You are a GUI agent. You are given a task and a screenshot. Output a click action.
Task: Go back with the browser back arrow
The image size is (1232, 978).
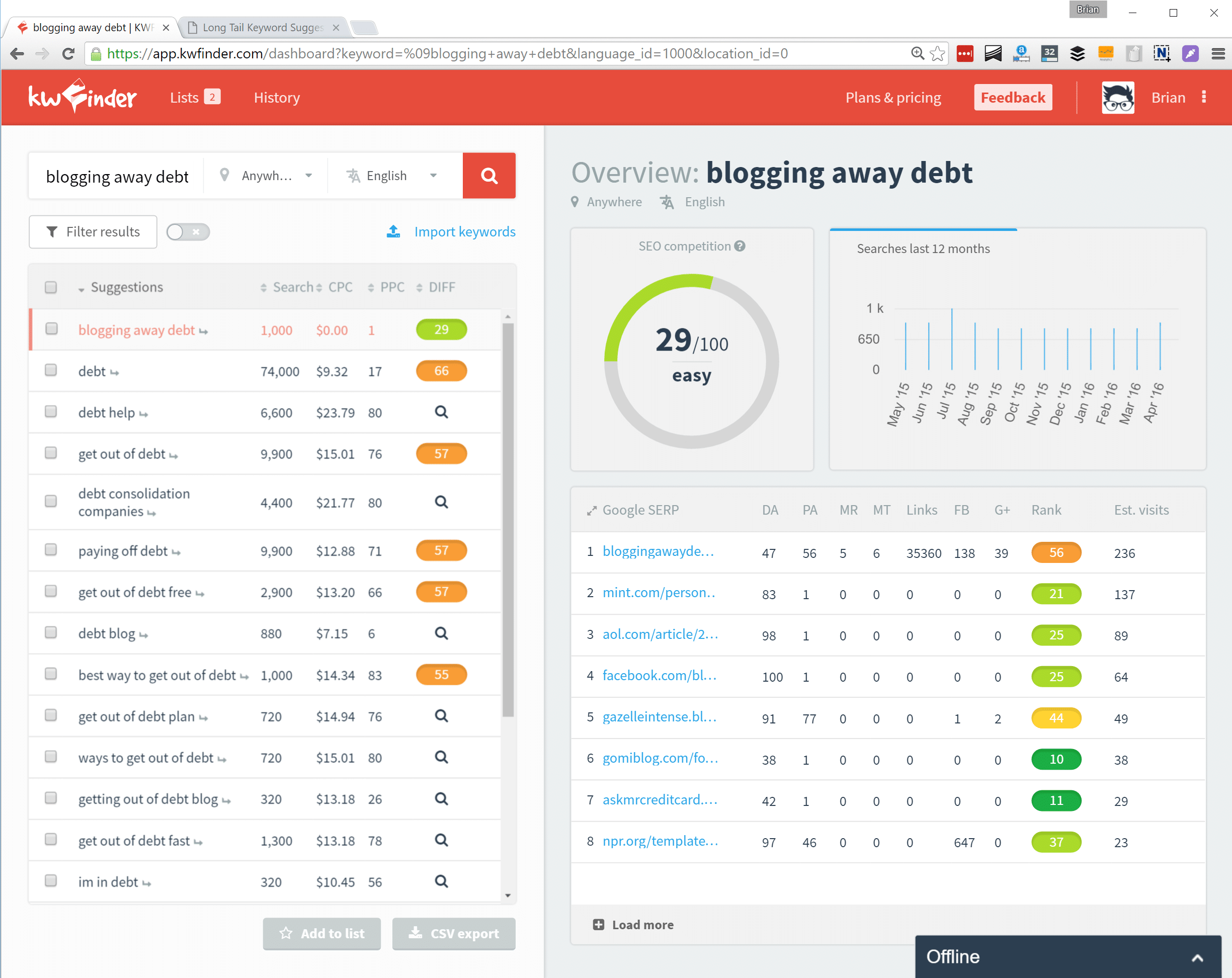point(17,54)
